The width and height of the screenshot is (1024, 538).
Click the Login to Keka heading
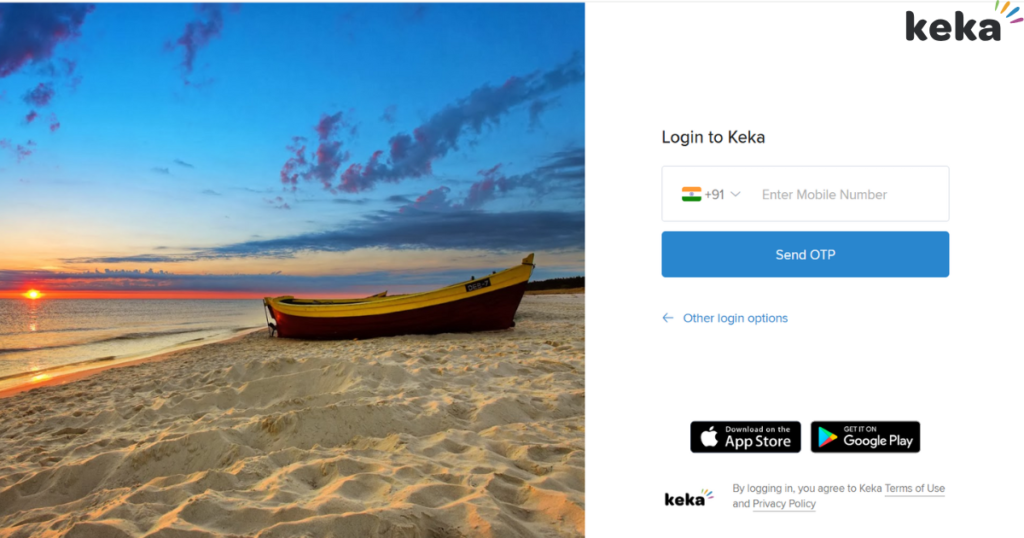coord(713,137)
